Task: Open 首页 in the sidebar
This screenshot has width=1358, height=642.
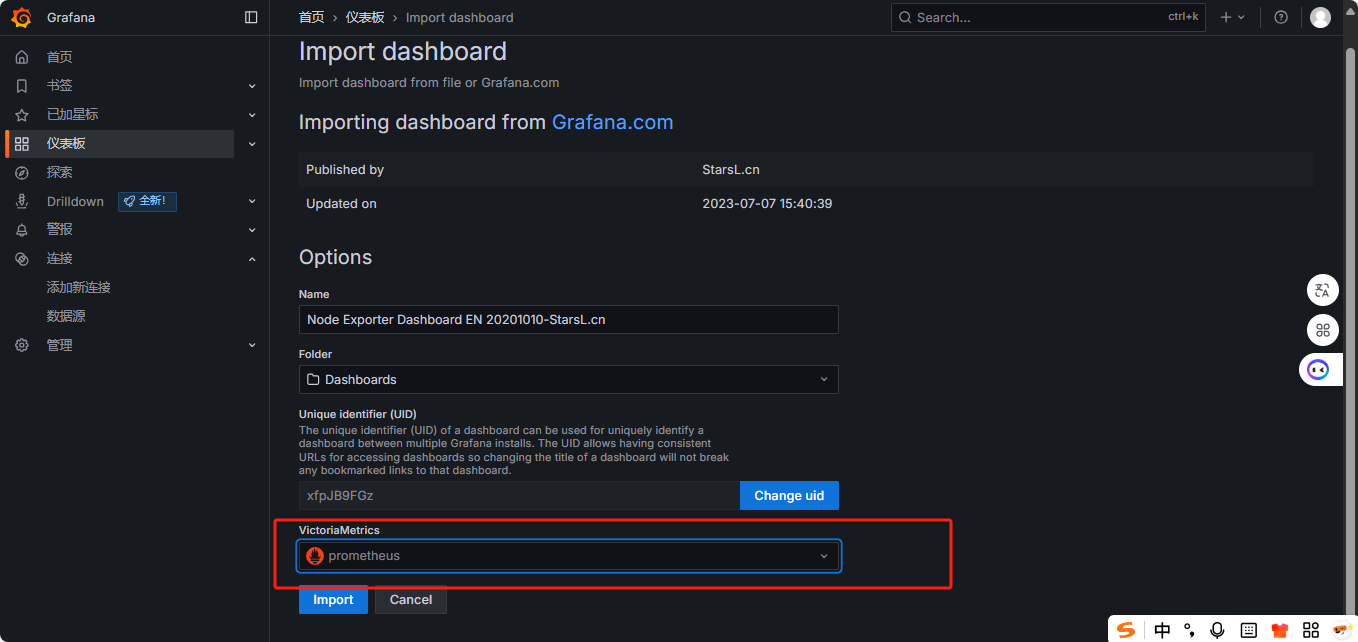Action: [59, 57]
